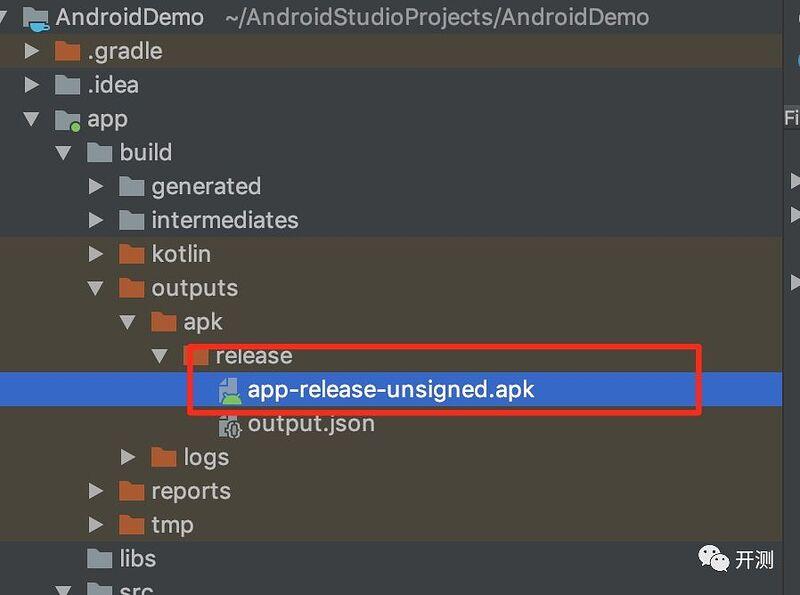The height and width of the screenshot is (595, 800).
Task: Click the logs folder icon
Action: 163,457
